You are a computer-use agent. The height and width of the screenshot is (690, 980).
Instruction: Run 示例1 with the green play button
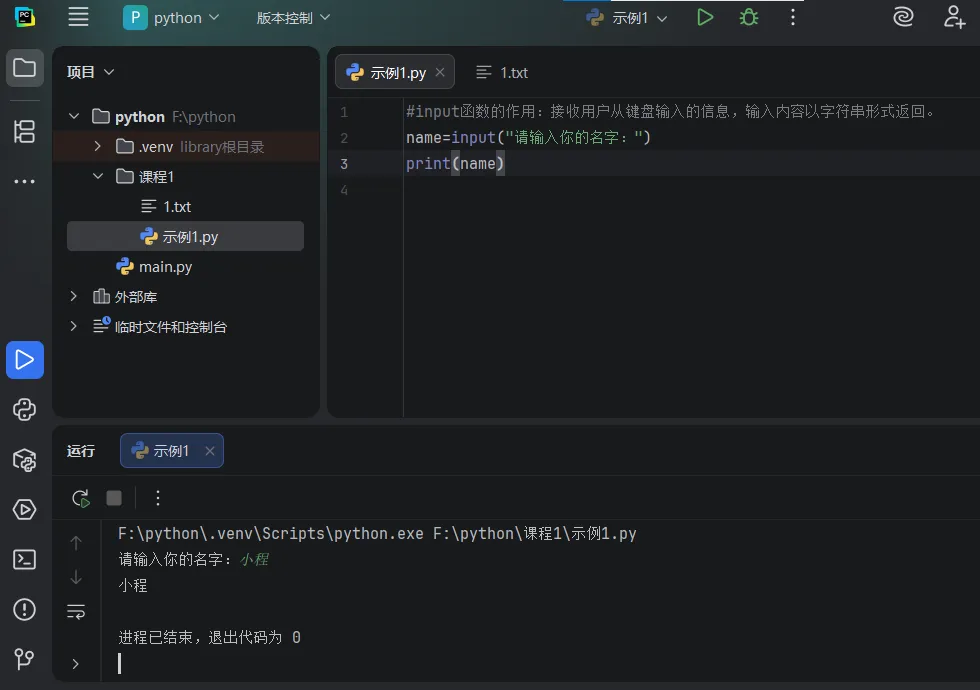705,18
